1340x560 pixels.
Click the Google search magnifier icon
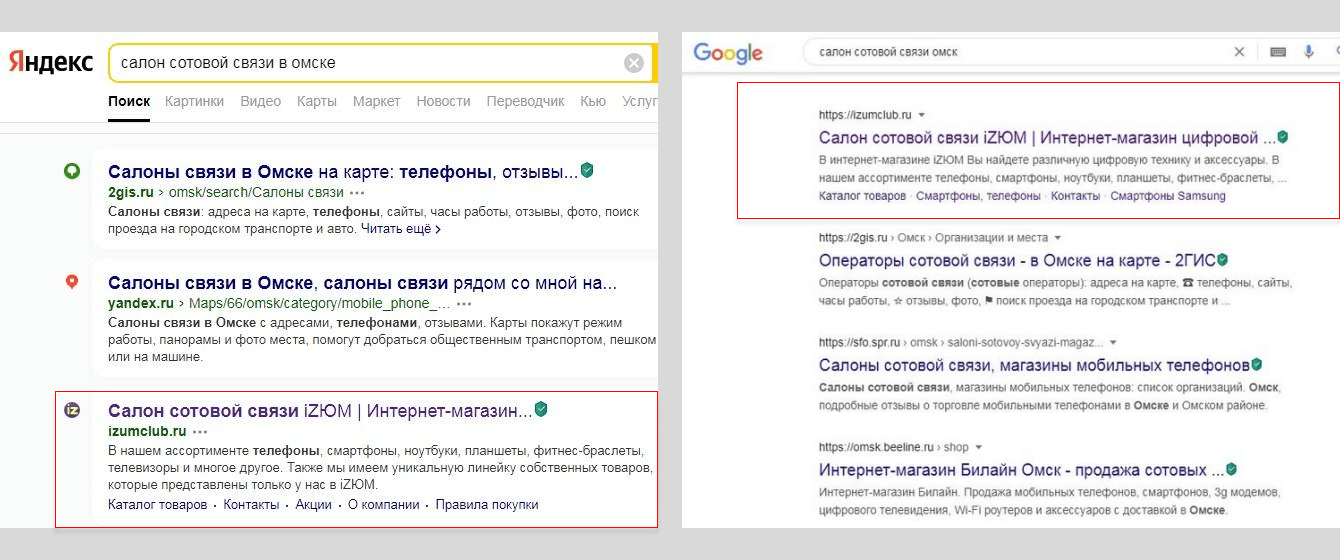[x=1337, y=52]
